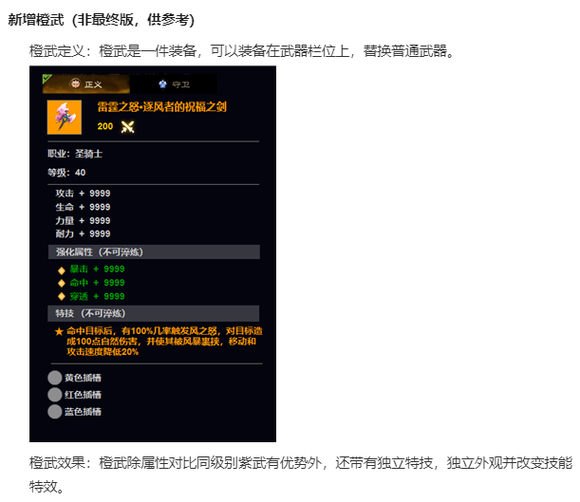
Task: Click the diamond icon beside 穿透
Action: 62,296
